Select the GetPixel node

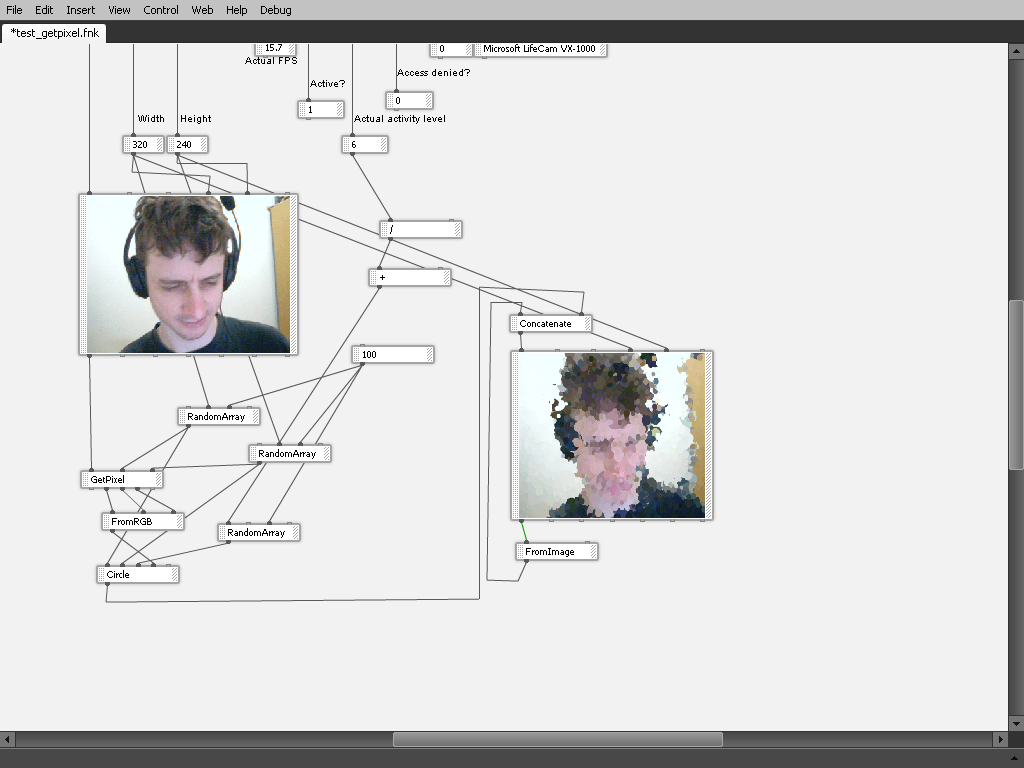(x=122, y=479)
